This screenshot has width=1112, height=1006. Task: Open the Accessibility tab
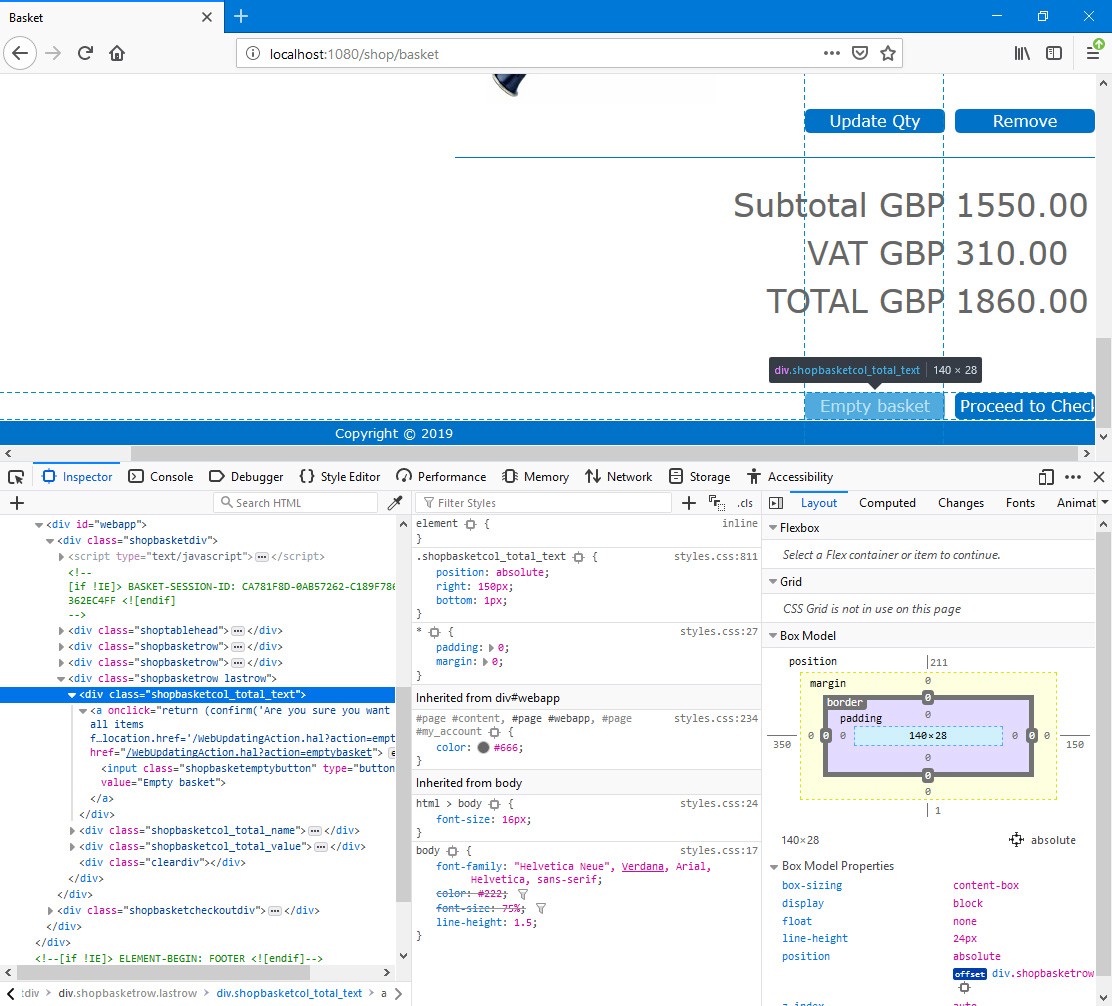pos(790,477)
